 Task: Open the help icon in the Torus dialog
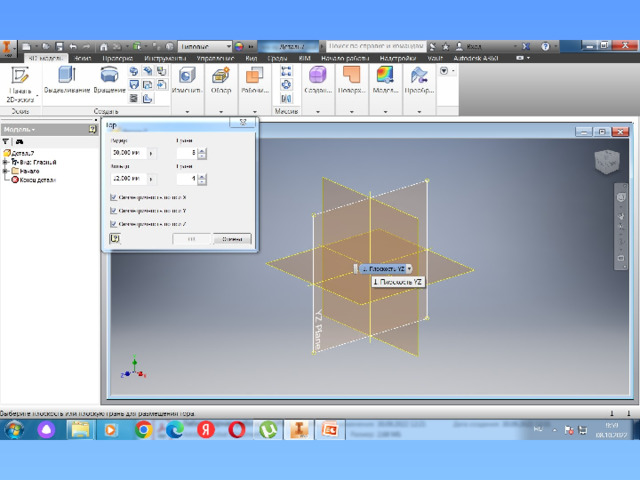[x=115, y=238]
